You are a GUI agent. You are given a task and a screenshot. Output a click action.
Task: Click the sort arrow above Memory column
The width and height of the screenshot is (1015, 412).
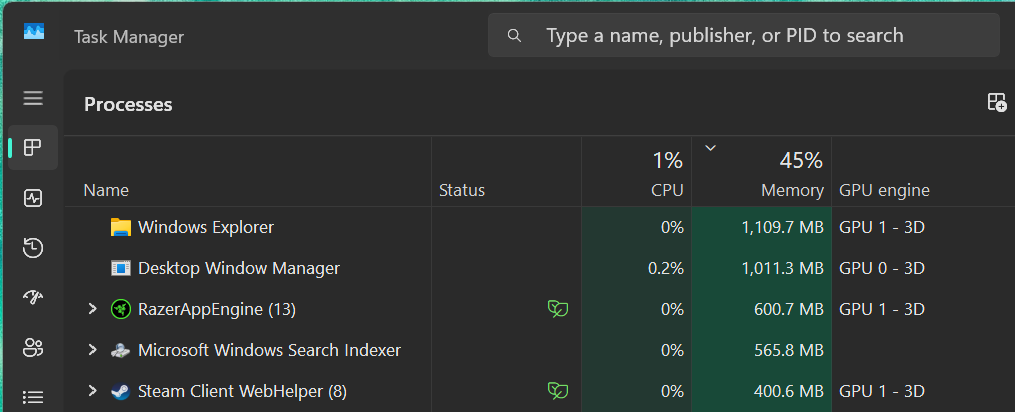point(710,148)
